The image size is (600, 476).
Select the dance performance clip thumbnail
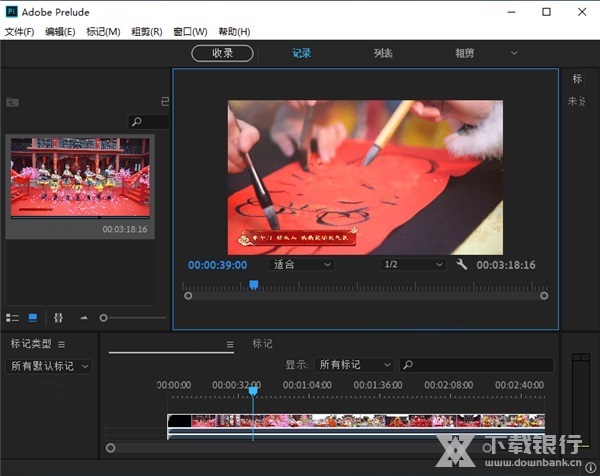(80, 178)
